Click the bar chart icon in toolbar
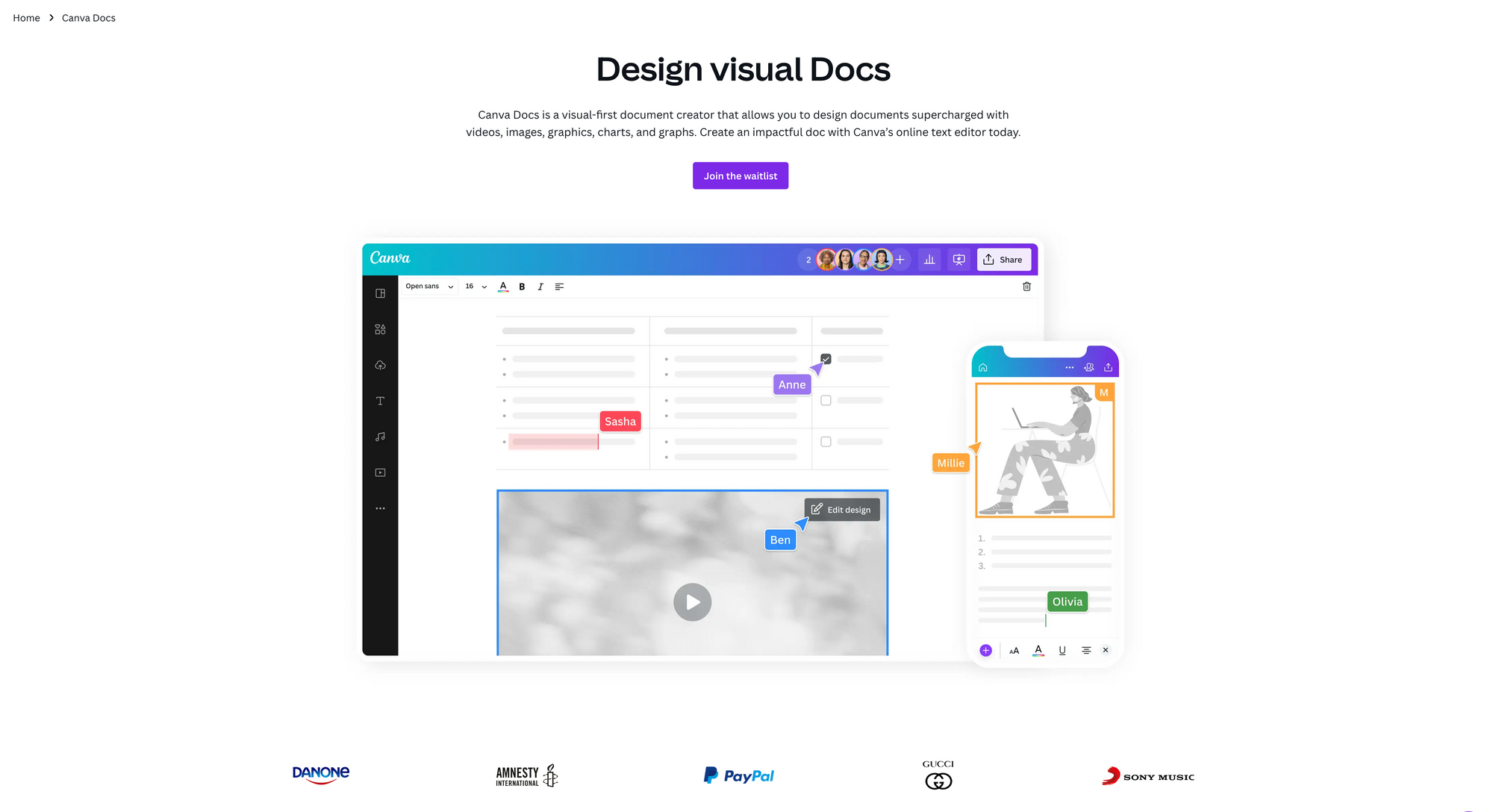Viewport: 1493px width, 812px height. pyautogui.click(x=929, y=259)
